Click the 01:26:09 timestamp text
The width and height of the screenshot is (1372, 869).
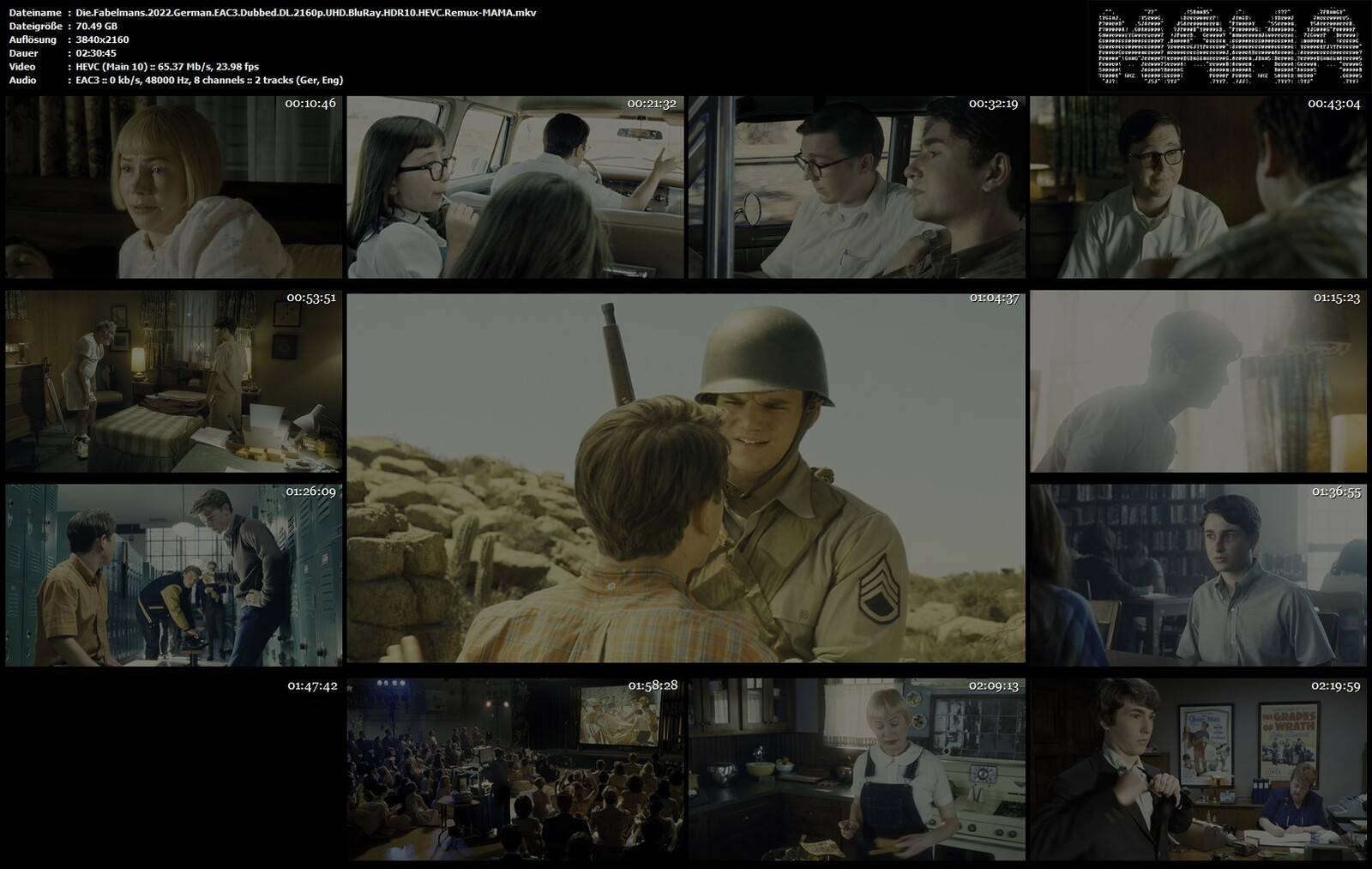(311, 492)
